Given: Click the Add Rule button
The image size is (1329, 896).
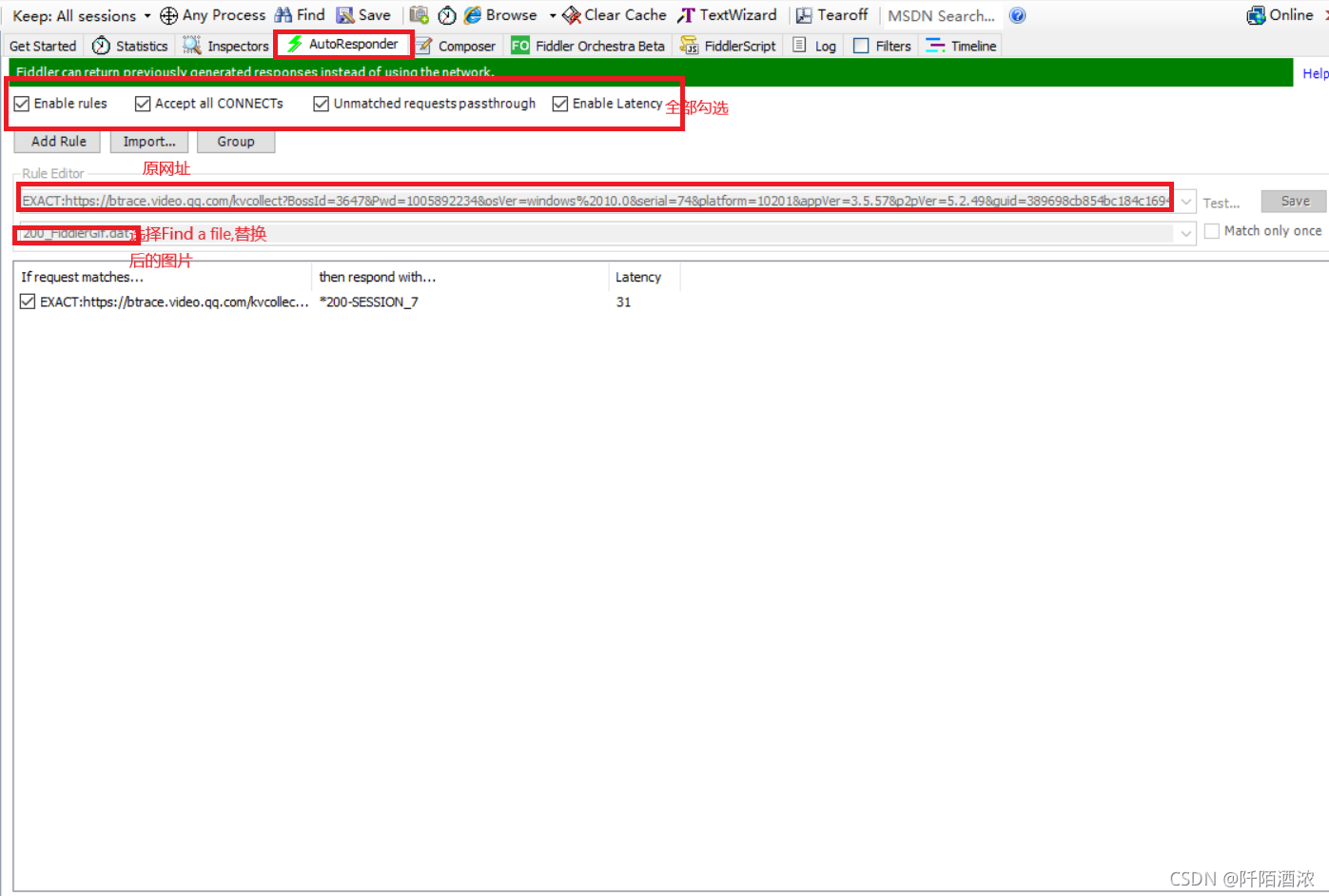Looking at the screenshot, I should click(x=58, y=142).
